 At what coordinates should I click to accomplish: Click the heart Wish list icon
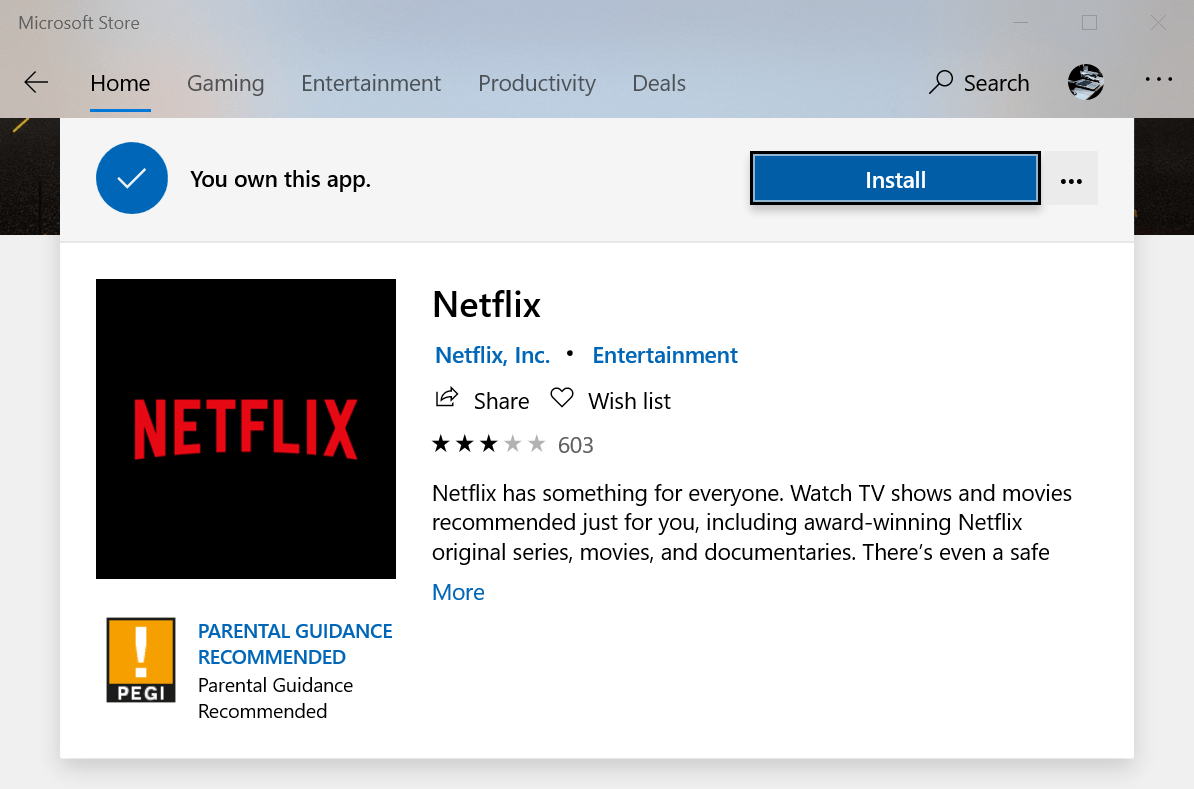point(561,398)
